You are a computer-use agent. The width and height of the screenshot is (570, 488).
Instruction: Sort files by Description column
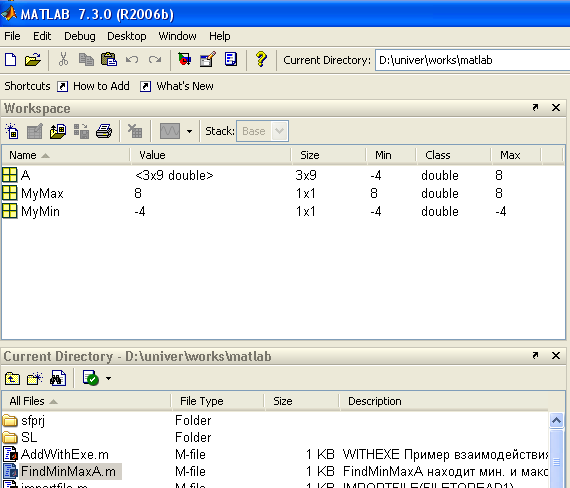coord(443,401)
